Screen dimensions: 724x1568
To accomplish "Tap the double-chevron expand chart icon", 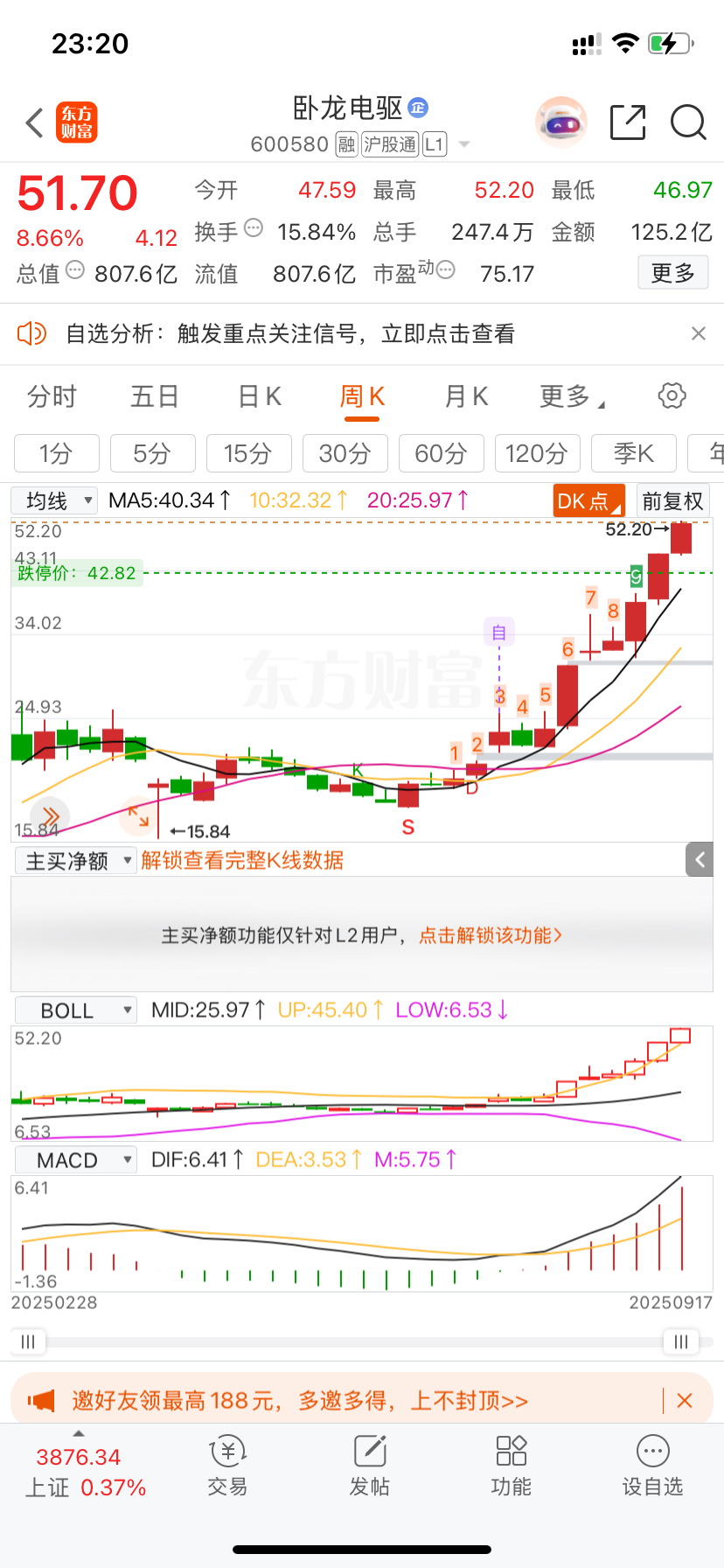I will 50,815.
